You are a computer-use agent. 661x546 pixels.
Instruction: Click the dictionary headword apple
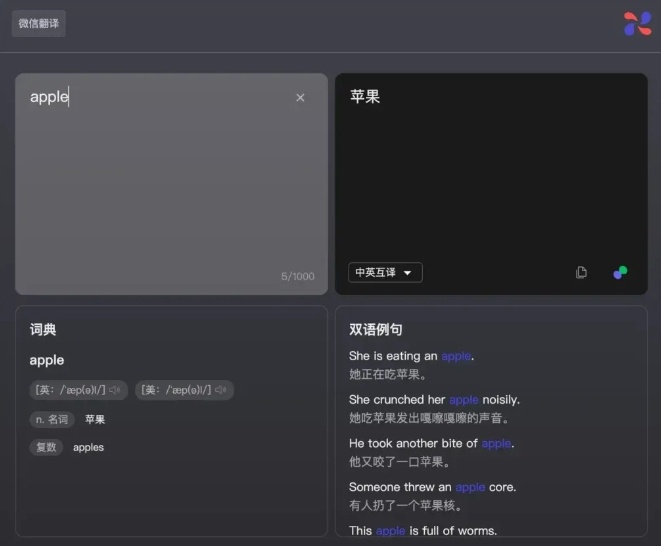pos(47,360)
